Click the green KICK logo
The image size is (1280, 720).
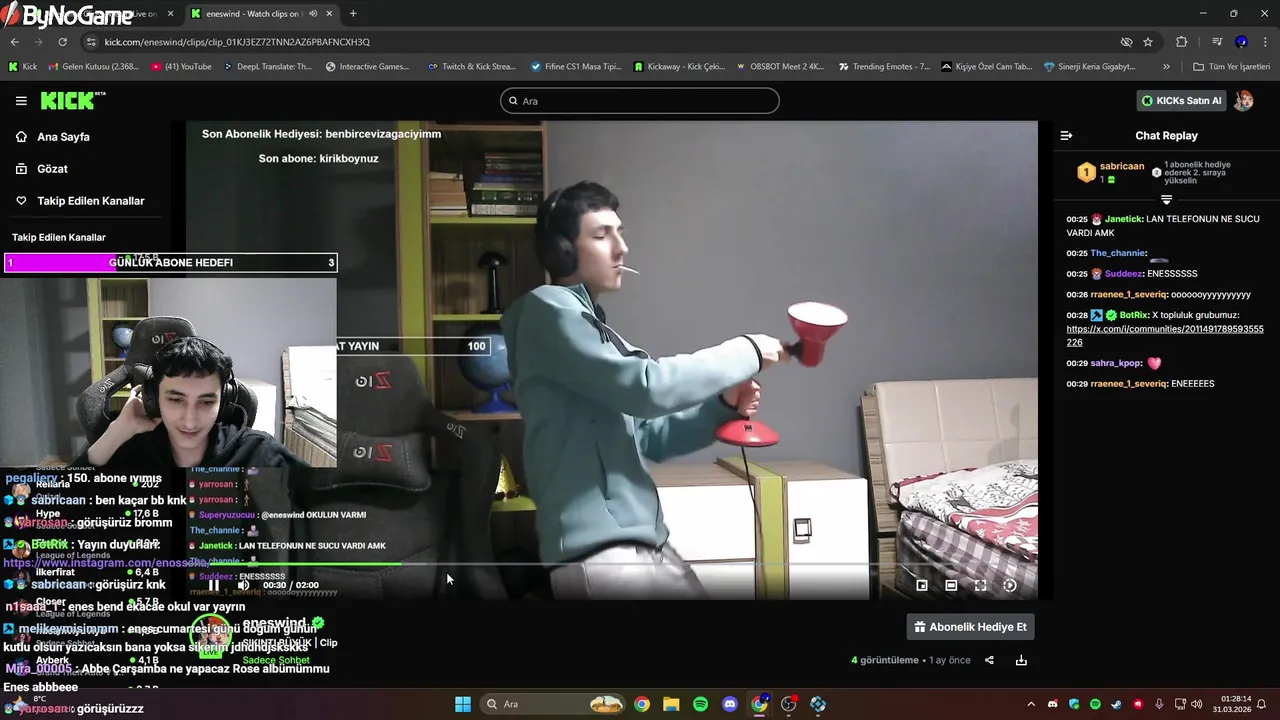tap(68, 100)
